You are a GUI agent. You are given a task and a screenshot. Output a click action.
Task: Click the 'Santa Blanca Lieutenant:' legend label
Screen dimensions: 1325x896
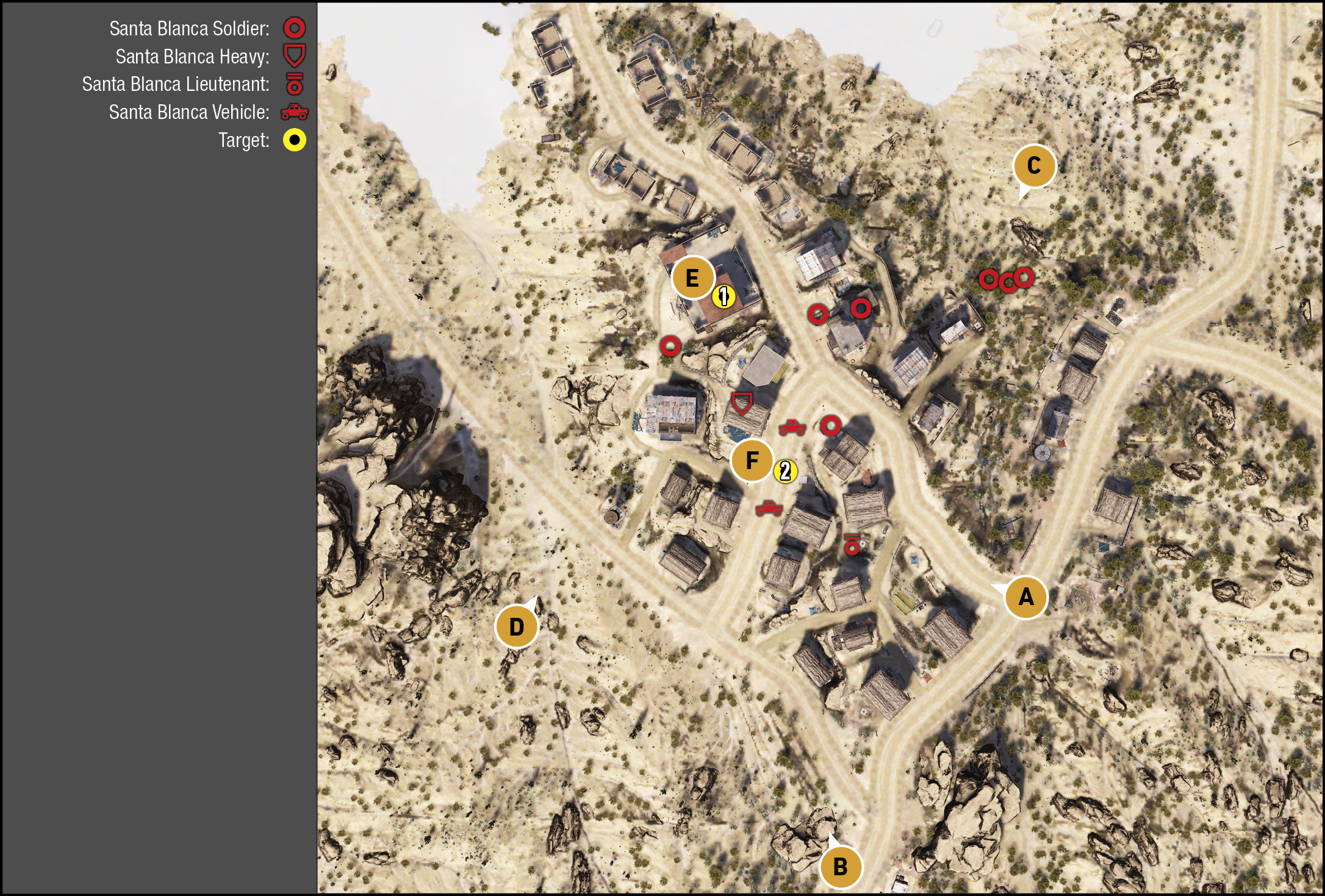click(176, 84)
